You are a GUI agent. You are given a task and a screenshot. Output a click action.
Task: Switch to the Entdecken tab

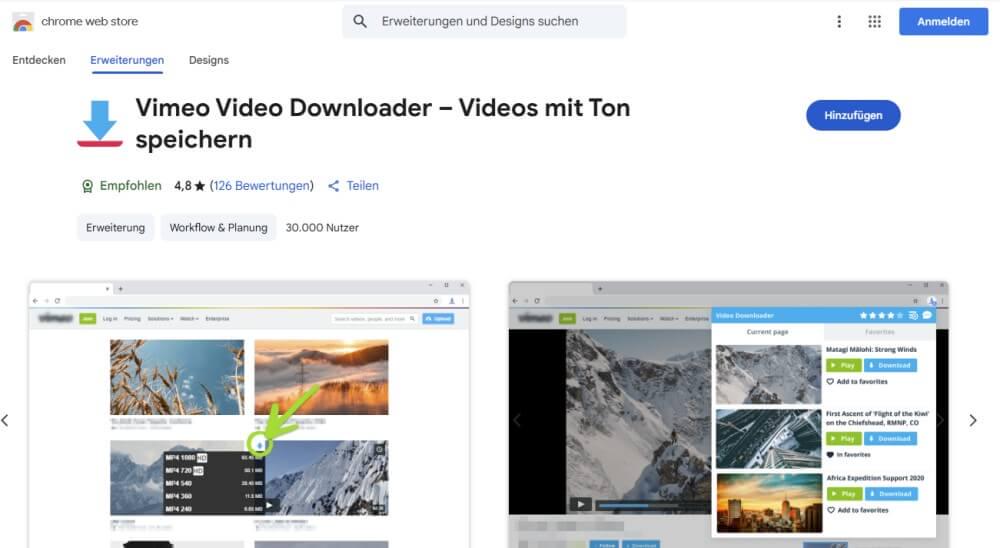39,60
